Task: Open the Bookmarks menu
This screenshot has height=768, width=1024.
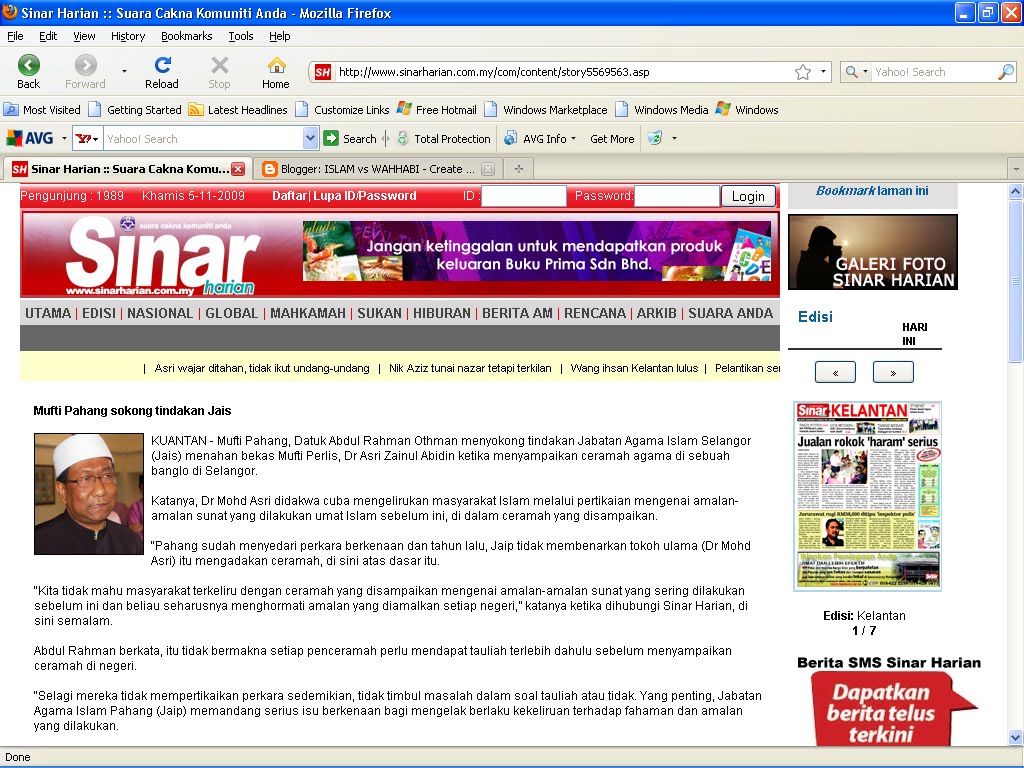Action: point(187,36)
